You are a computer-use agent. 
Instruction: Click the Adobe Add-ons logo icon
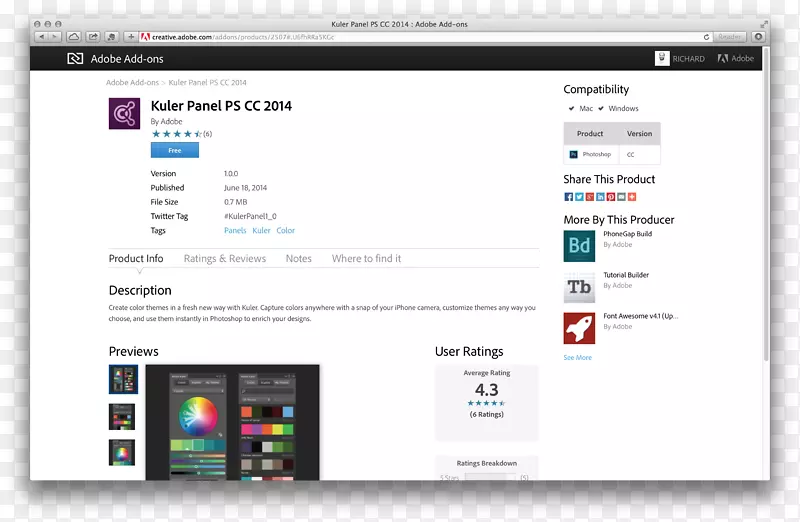[x=75, y=59]
